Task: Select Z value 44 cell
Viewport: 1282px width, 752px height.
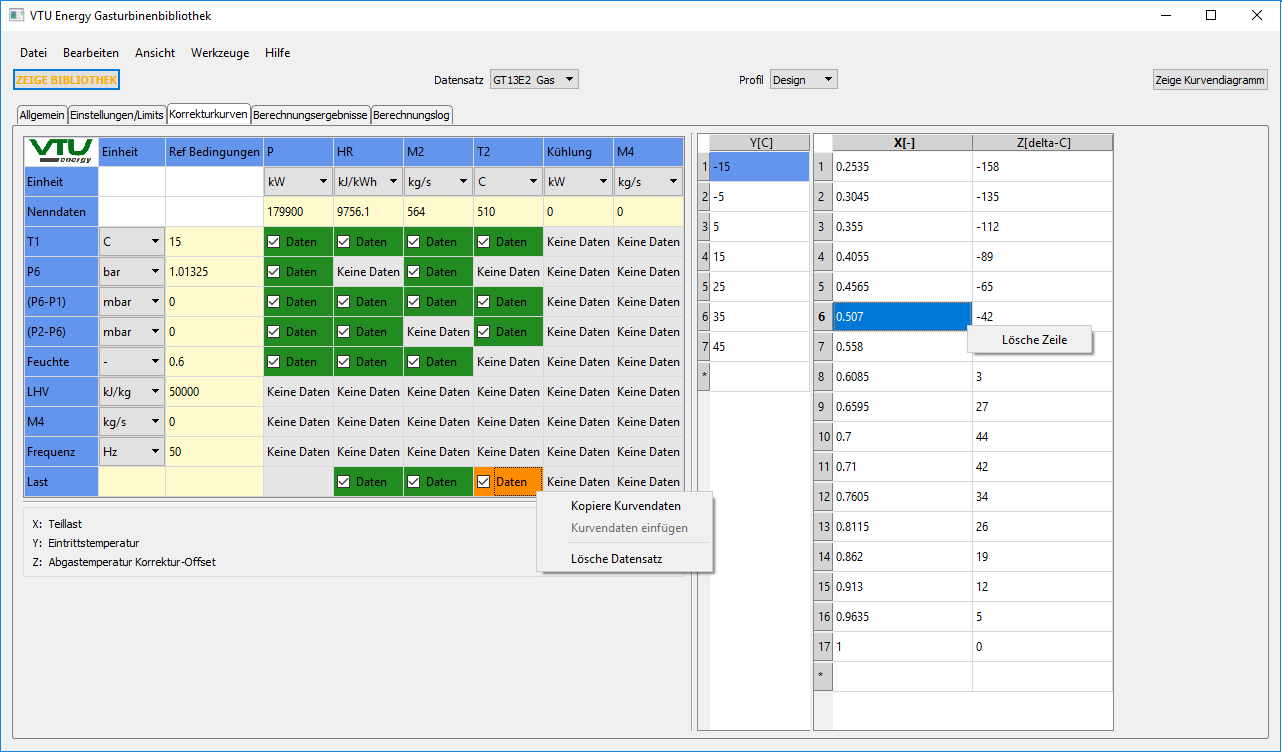Action: pyautogui.click(x=1043, y=437)
